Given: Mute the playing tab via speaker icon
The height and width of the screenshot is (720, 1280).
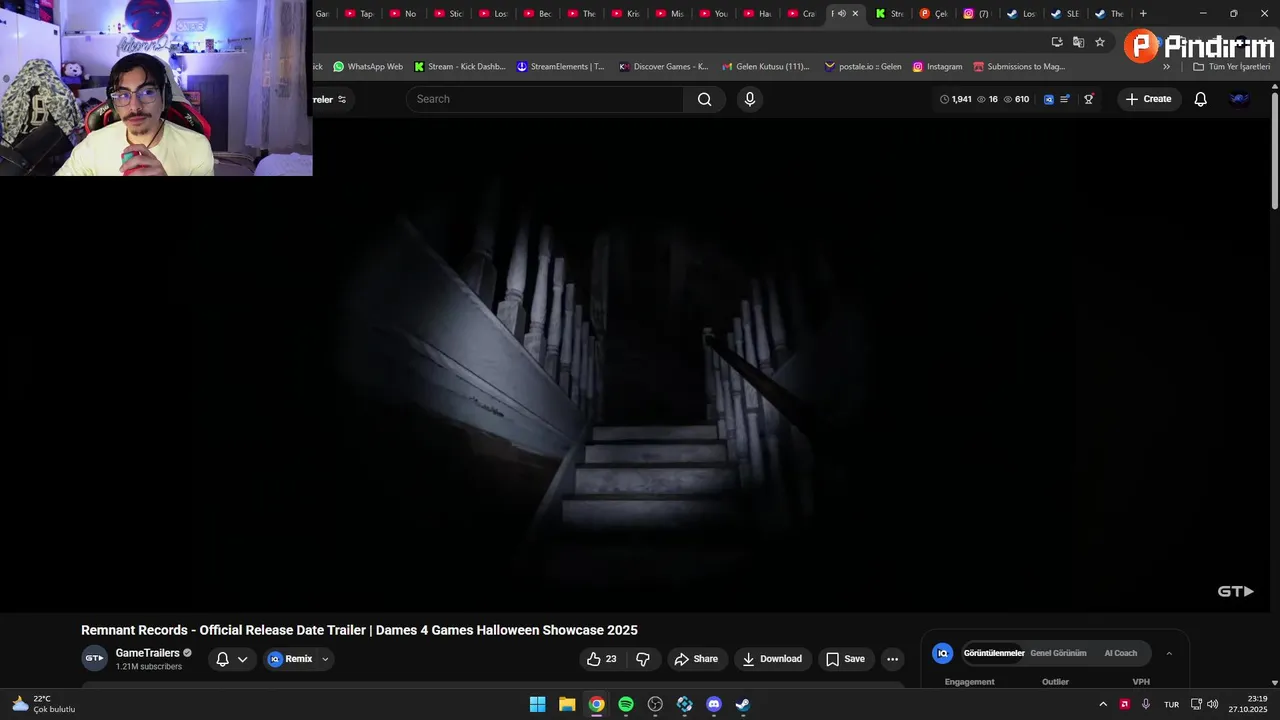Looking at the screenshot, I should coord(842,14).
